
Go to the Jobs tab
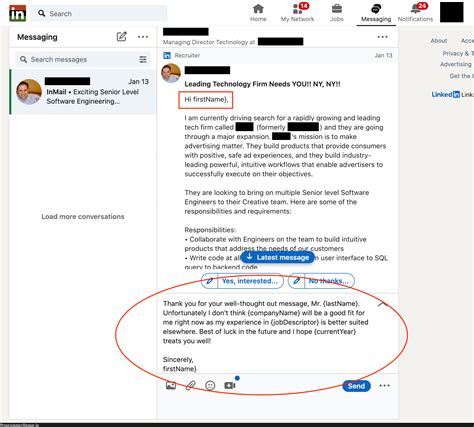click(337, 13)
